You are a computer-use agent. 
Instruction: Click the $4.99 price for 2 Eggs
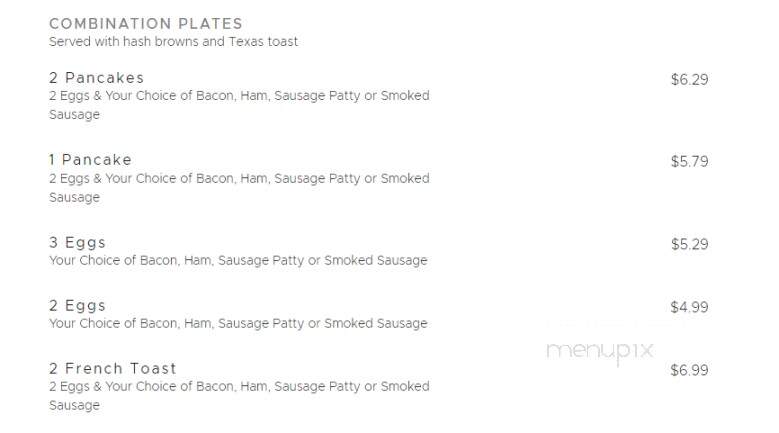click(690, 307)
